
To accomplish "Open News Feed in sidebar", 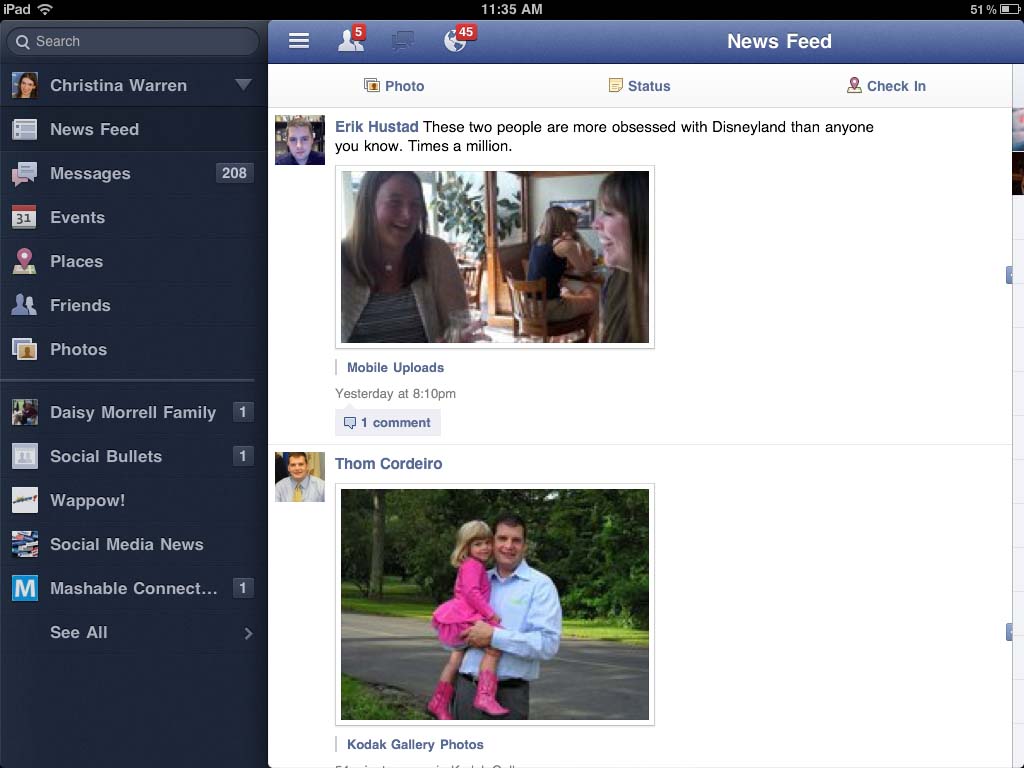I will click(x=133, y=129).
